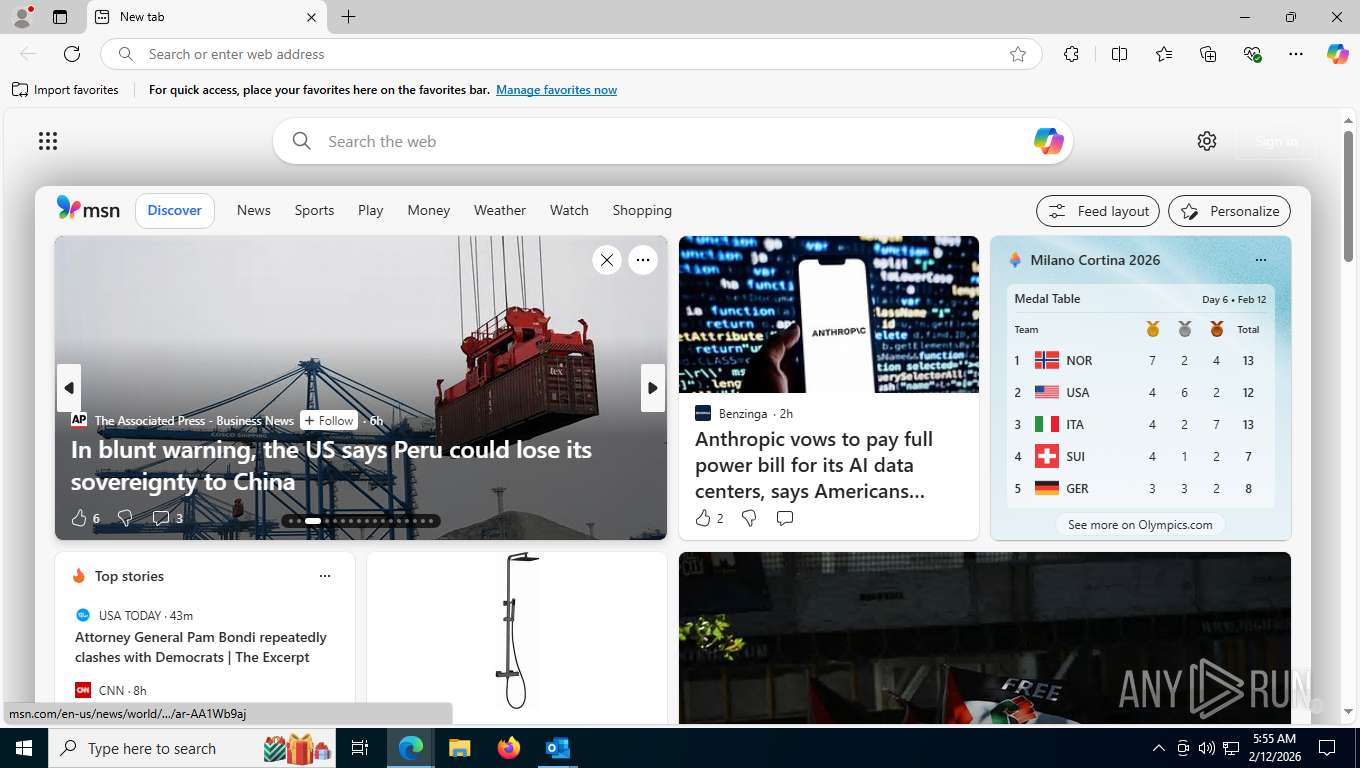
Task: Click the Sign in button
Action: pos(1276,141)
